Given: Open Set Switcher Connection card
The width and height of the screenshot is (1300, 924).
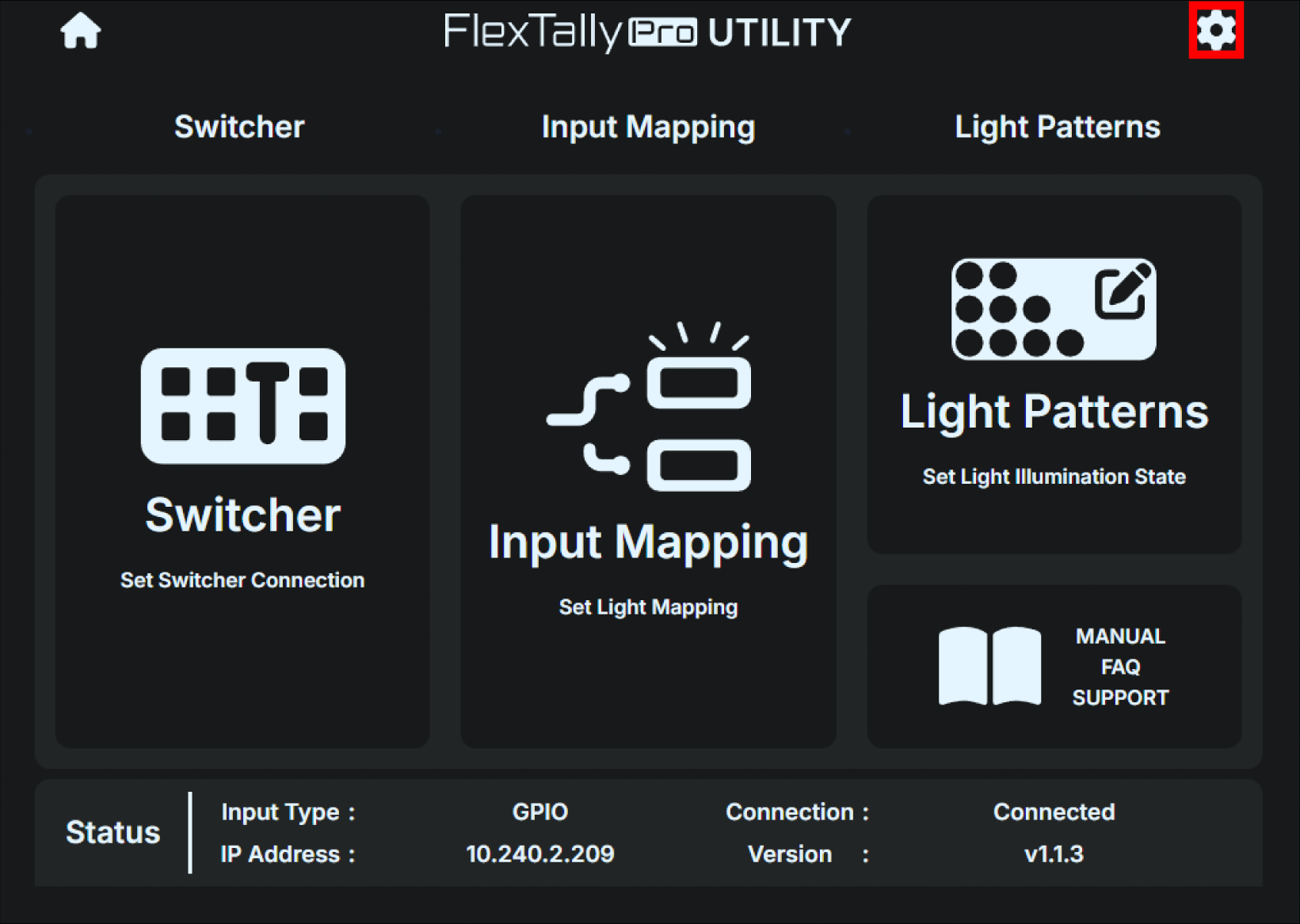Looking at the screenshot, I should point(242,472).
